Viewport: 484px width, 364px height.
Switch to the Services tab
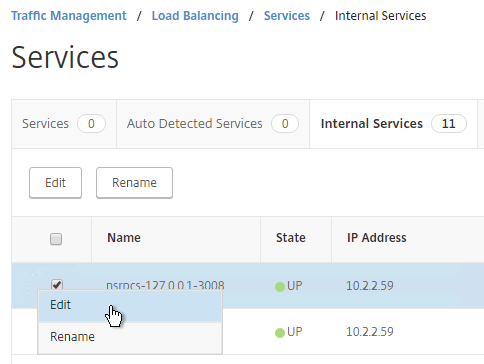[x=64, y=124]
